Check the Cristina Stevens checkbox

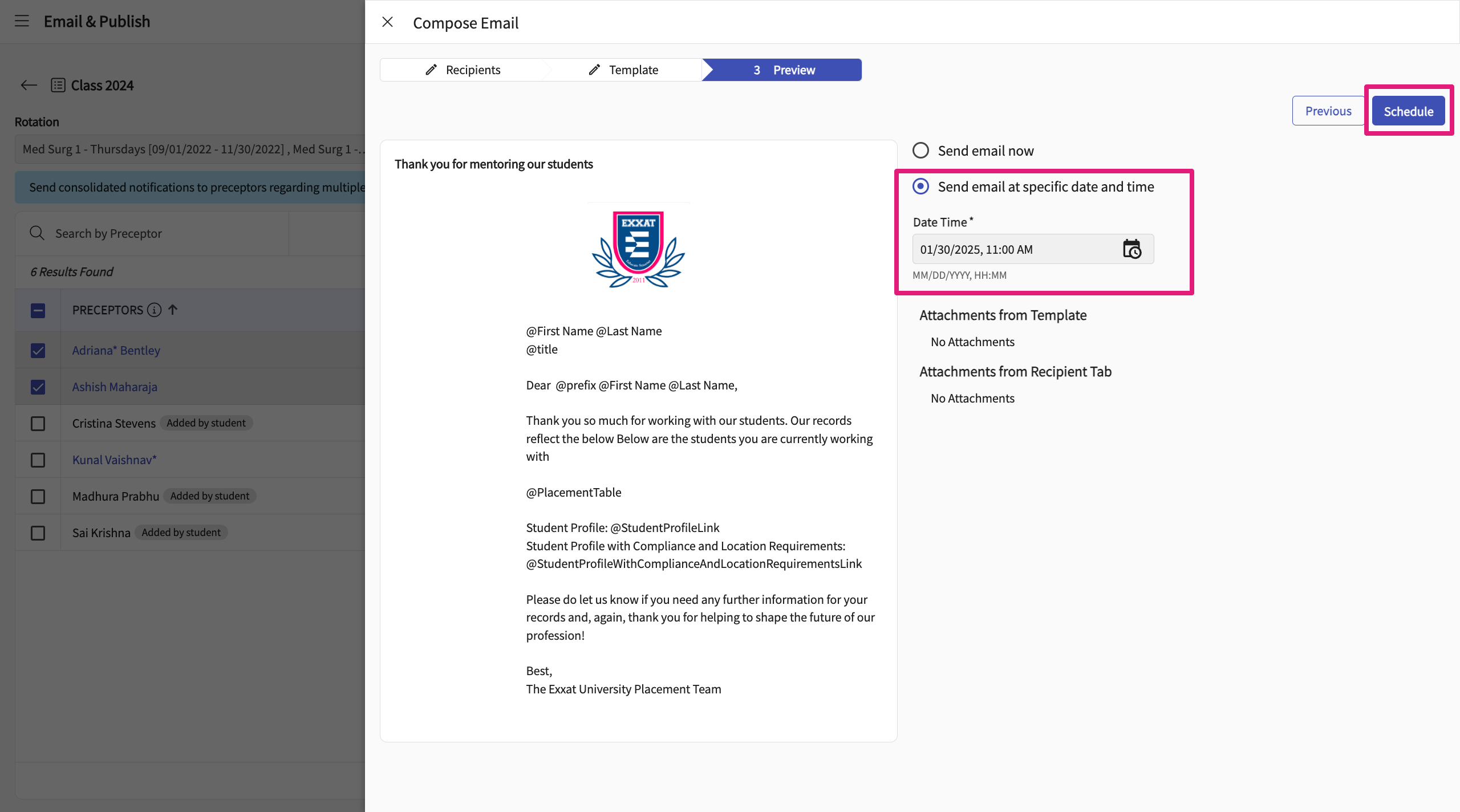(38, 424)
